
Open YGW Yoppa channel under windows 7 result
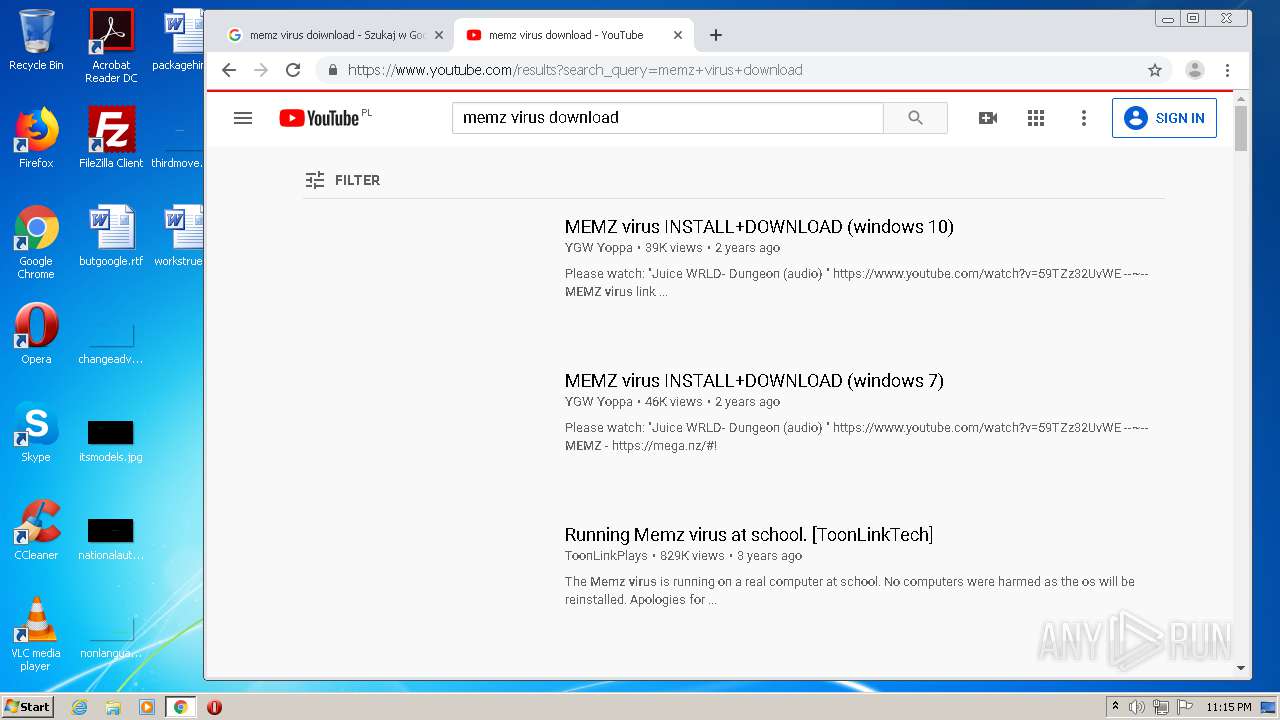(x=598, y=402)
